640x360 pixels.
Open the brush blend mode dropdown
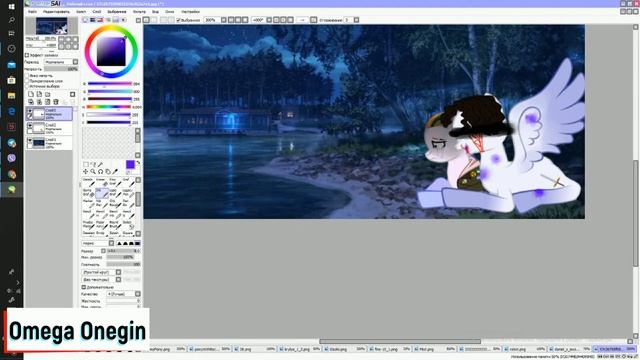pyautogui.click(x=98, y=243)
